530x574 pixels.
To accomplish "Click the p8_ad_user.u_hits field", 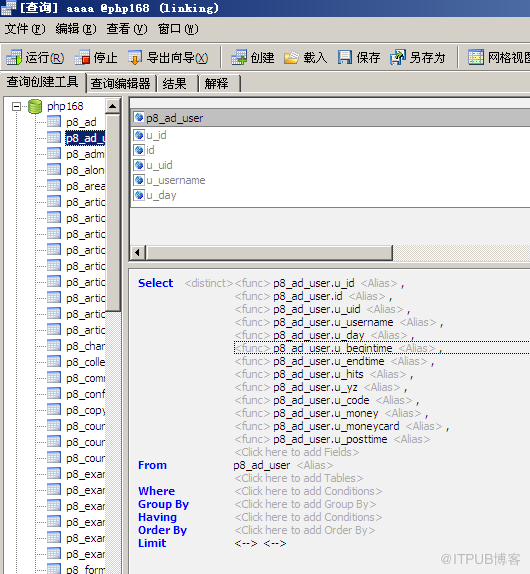I will pyautogui.click(x=318, y=374).
